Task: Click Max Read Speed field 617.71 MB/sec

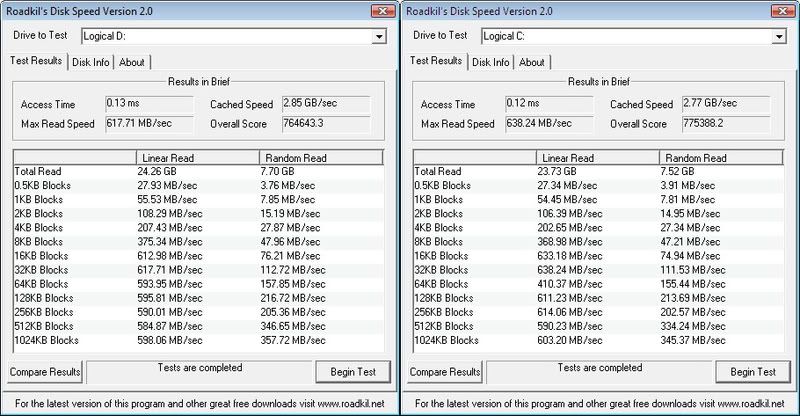Action: click(149, 124)
